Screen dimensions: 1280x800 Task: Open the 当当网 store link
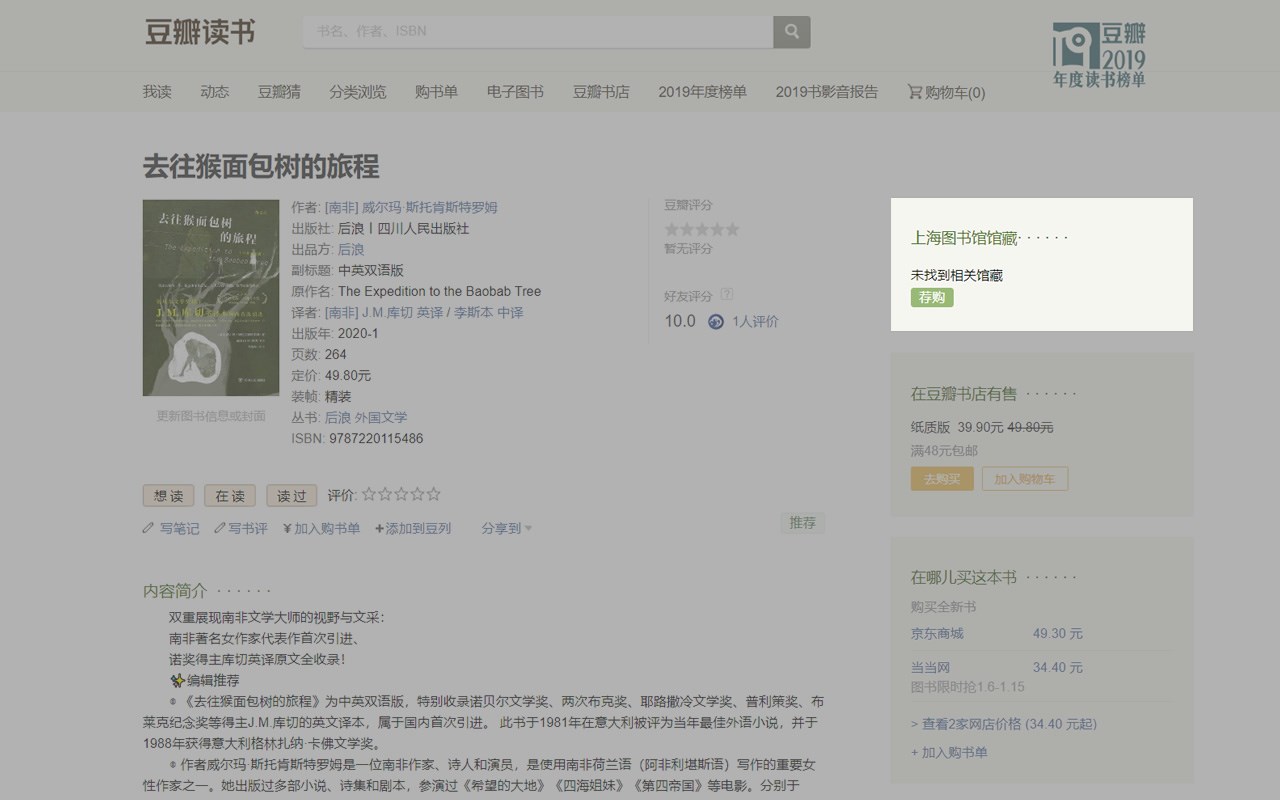click(930, 667)
